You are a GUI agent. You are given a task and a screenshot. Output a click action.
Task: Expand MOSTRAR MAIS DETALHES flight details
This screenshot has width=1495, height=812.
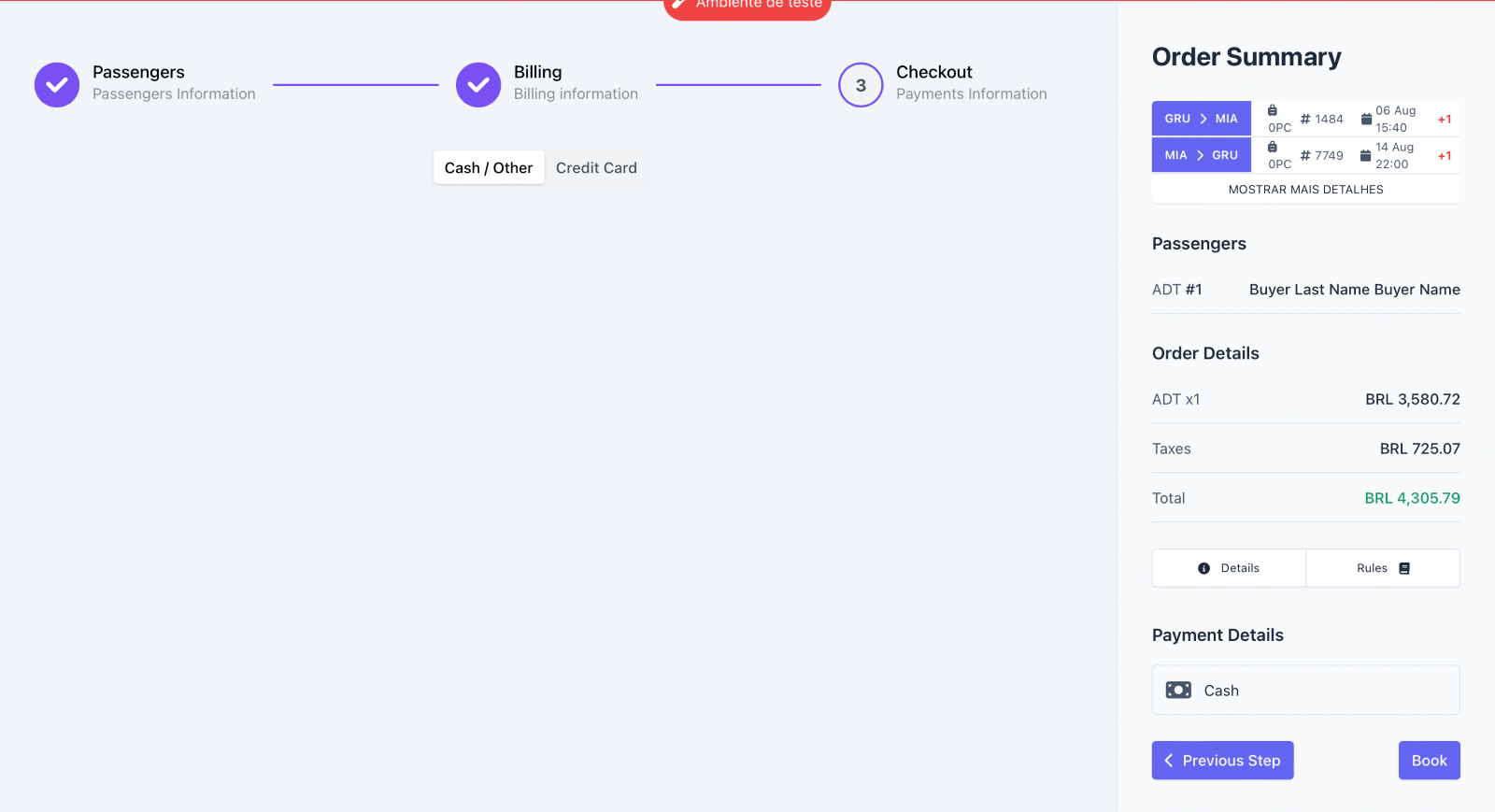pyautogui.click(x=1305, y=190)
